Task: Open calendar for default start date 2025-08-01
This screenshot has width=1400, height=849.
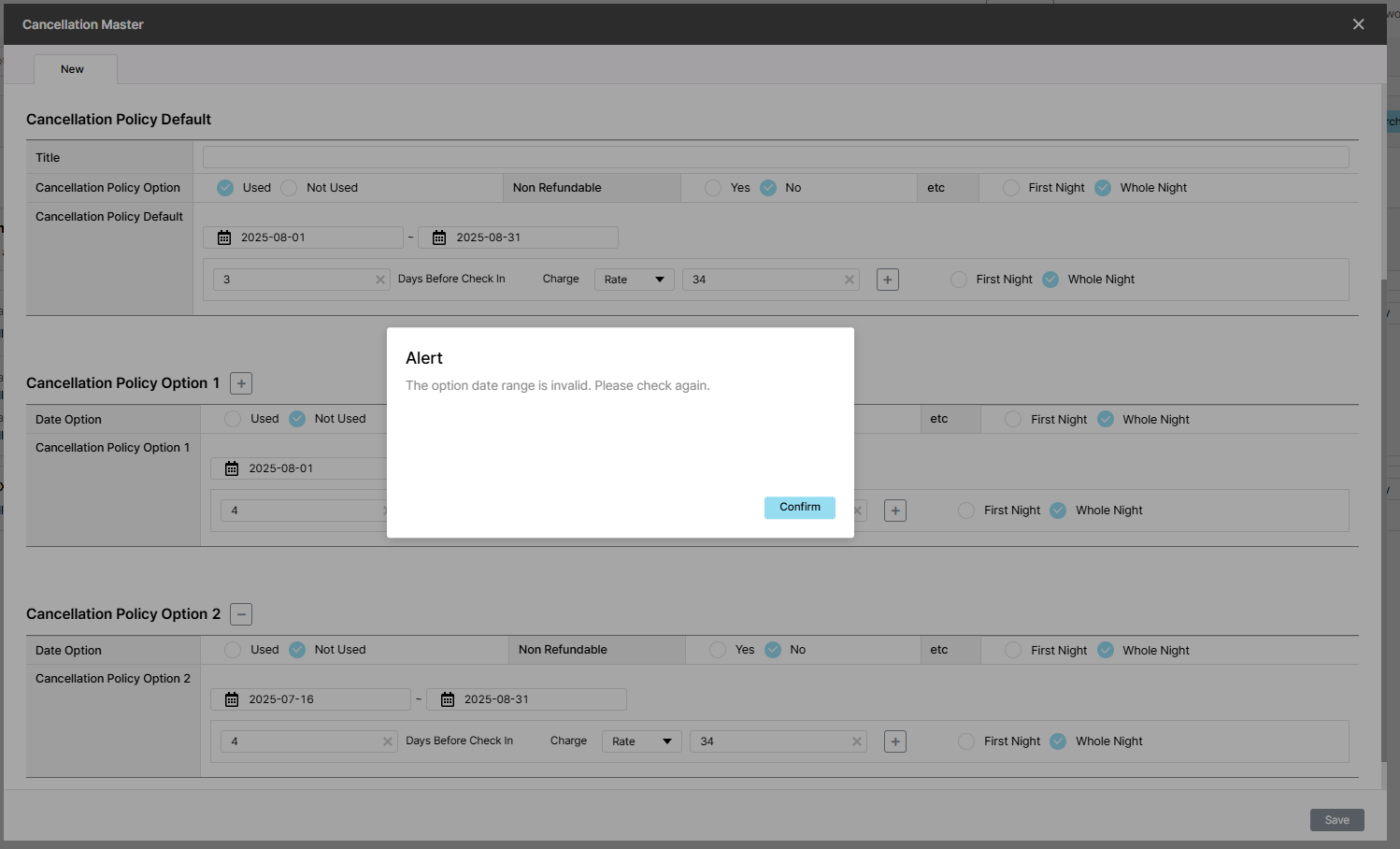Action: click(x=224, y=237)
